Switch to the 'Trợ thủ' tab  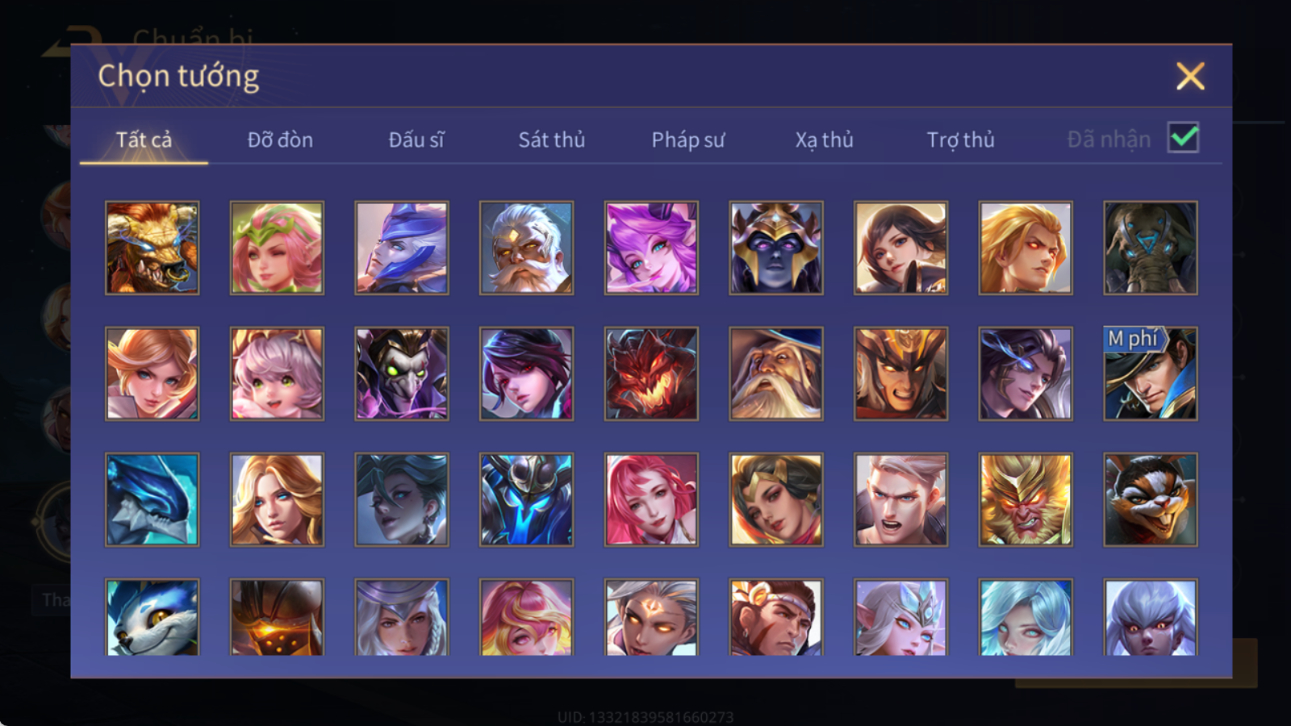[960, 140]
